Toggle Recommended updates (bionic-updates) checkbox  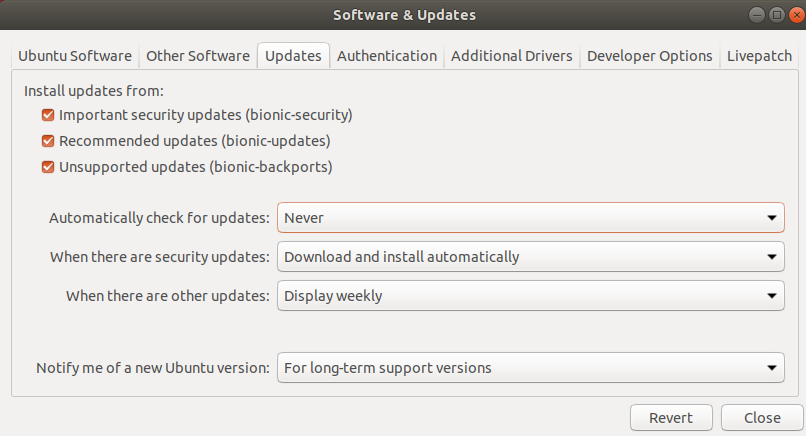point(48,141)
